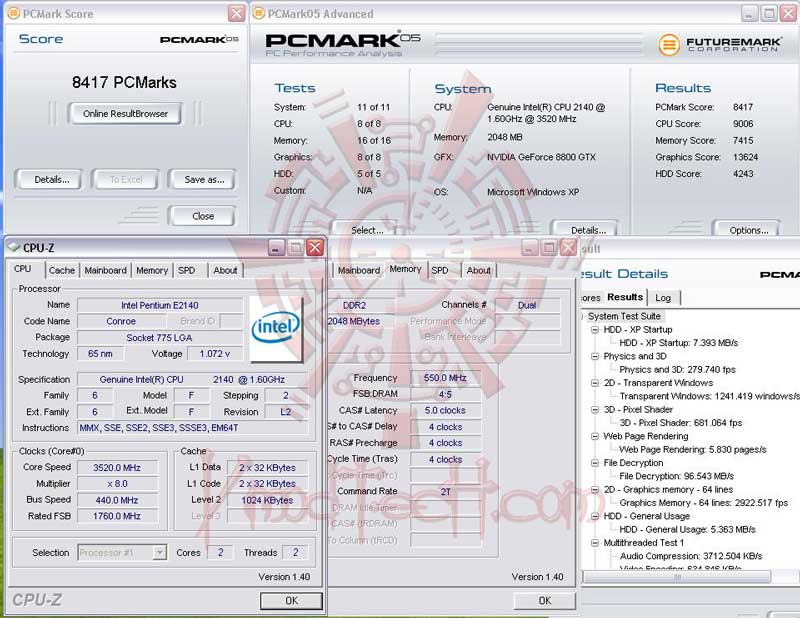This screenshot has width=800, height=618.
Task: Minimize the second CPU-Z Memory window
Action: point(530,248)
